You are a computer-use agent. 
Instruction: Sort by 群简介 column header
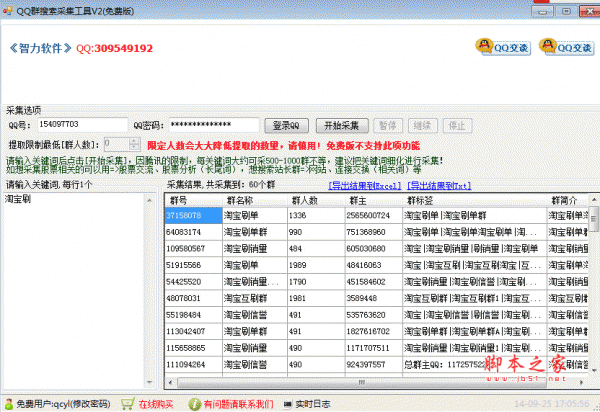(x=568, y=200)
